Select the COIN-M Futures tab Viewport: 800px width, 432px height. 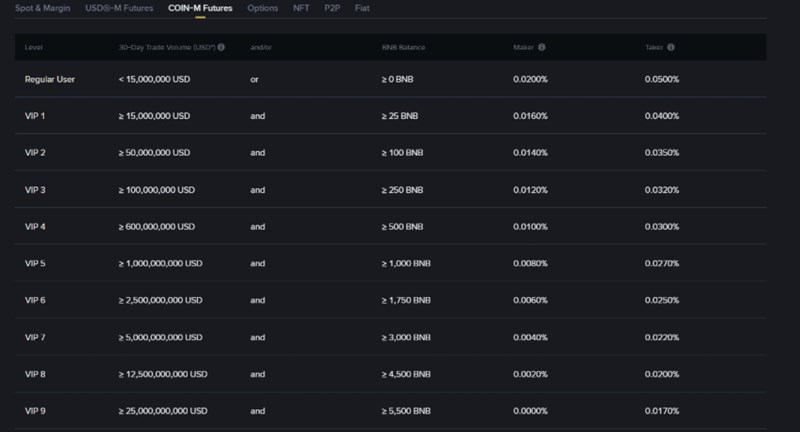click(x=201, y=8)
